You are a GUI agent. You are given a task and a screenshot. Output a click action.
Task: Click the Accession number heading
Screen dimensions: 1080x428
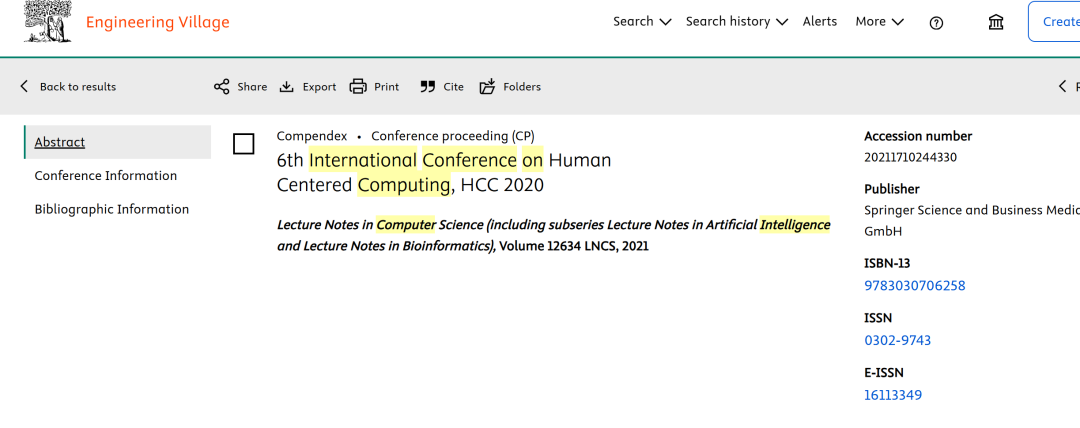(918, 136)
